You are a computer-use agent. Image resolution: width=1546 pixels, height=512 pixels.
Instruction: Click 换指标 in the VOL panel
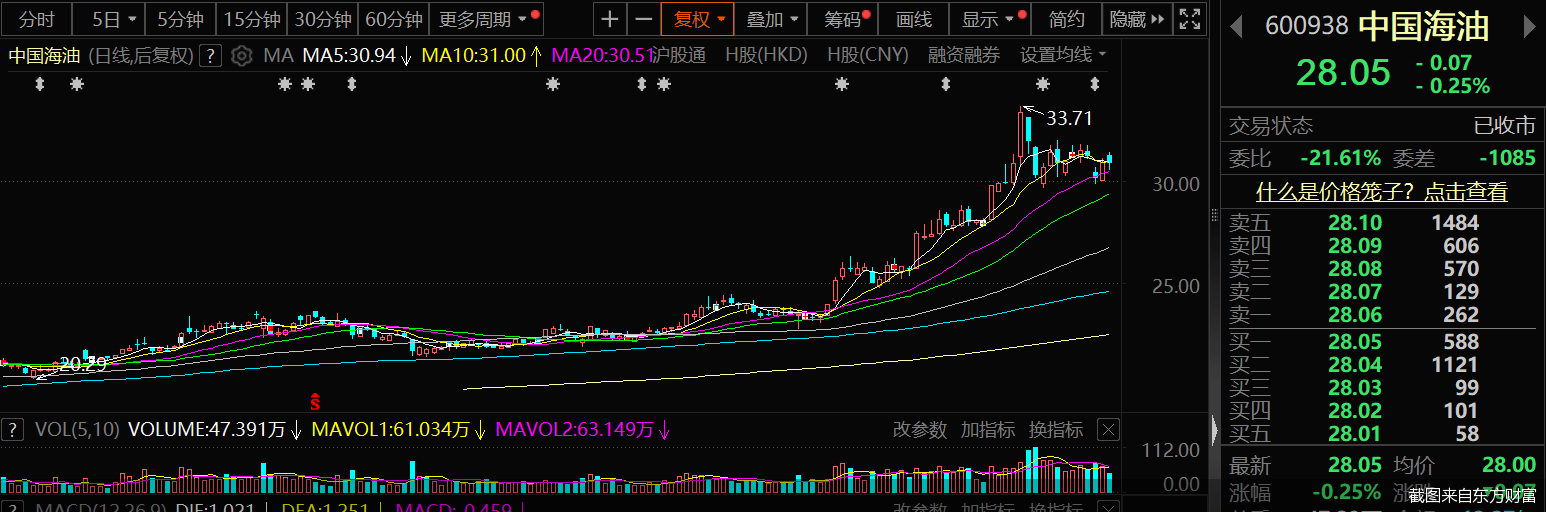1055,430
